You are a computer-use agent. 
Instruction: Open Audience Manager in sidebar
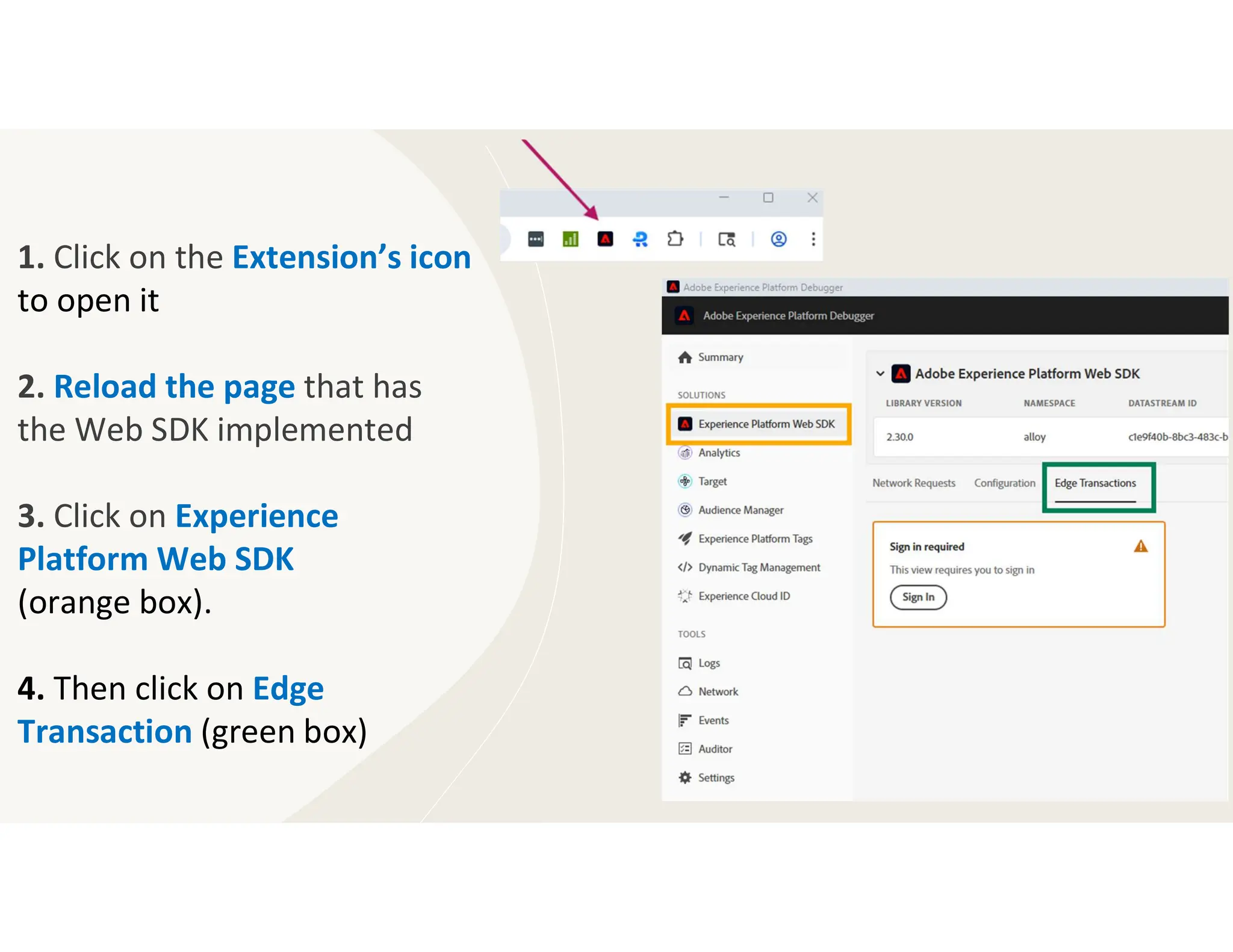click(x=731, y=510)
